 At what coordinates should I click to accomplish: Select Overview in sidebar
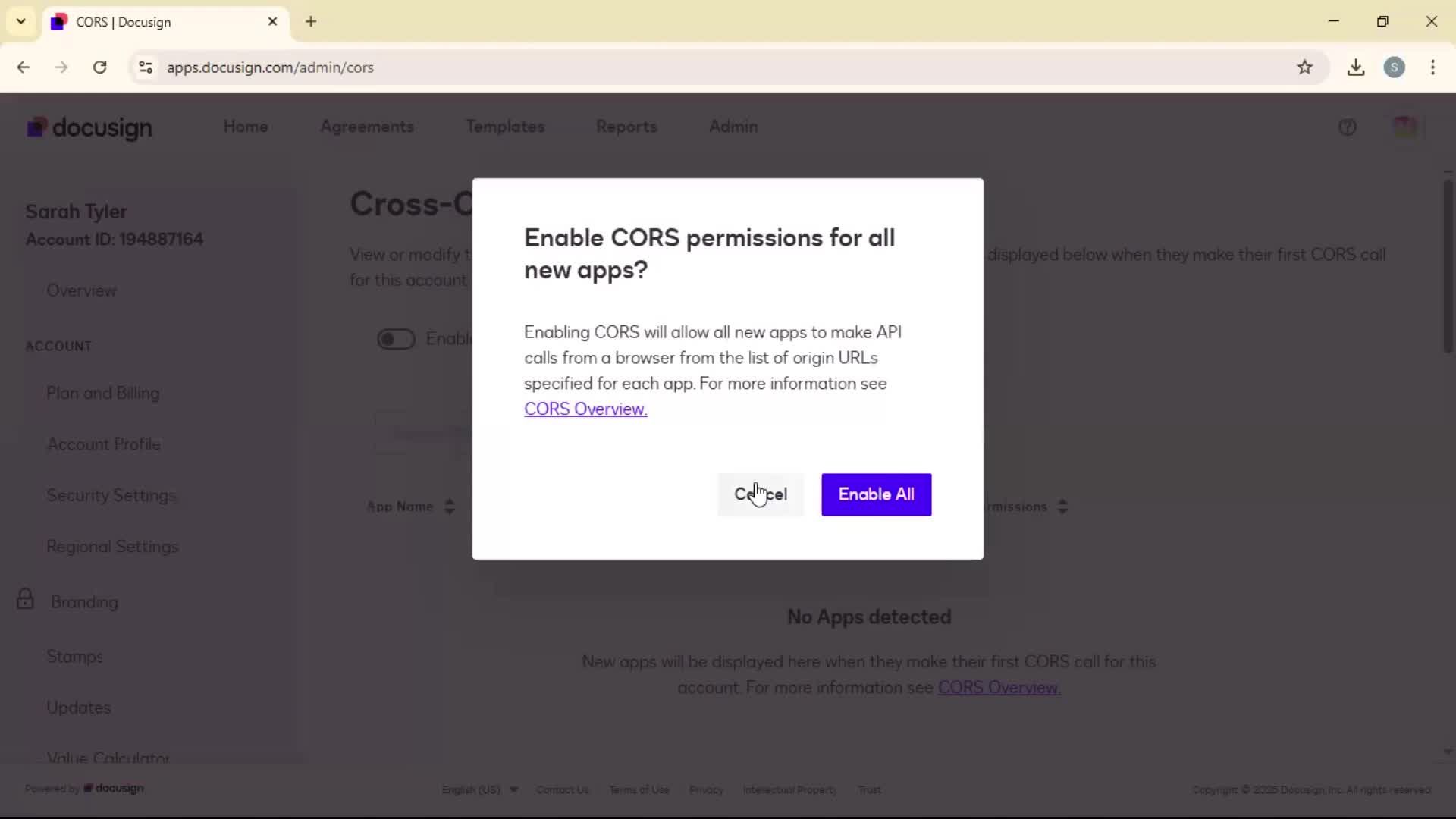81,290
